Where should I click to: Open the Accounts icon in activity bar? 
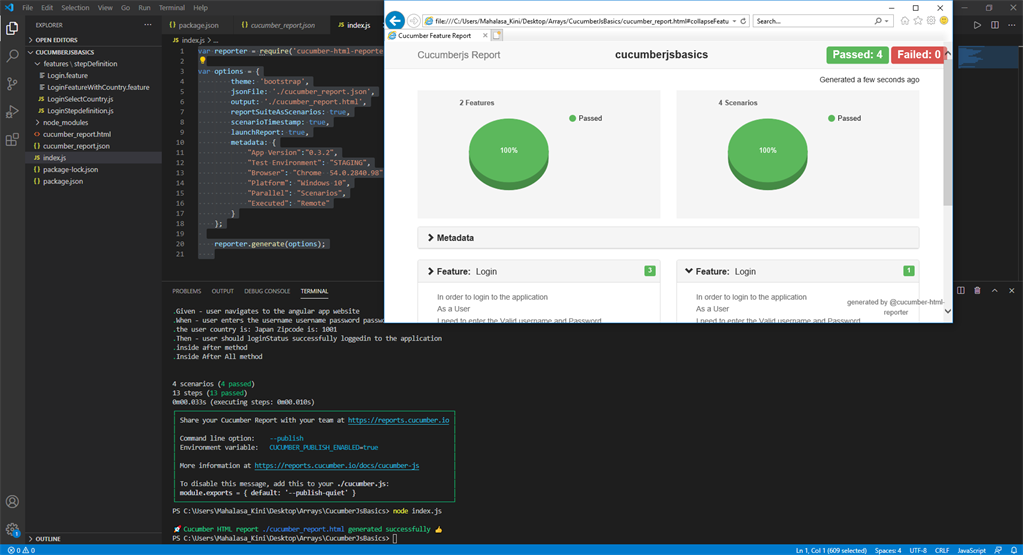pos(12,502)
